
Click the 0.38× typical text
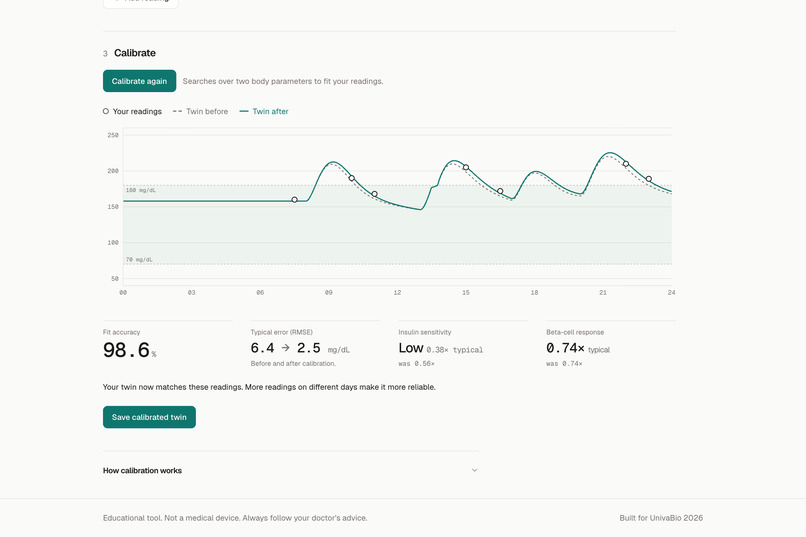454,350
